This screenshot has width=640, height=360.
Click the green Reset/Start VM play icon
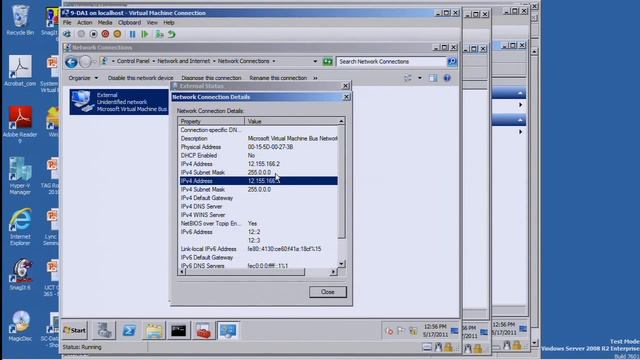pyautogui.click(x=144, y=34)
